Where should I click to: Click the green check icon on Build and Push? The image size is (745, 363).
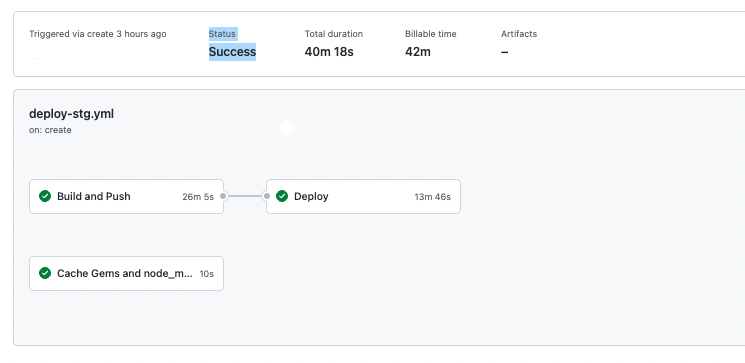pyautogui.click(x=45, y=196)
